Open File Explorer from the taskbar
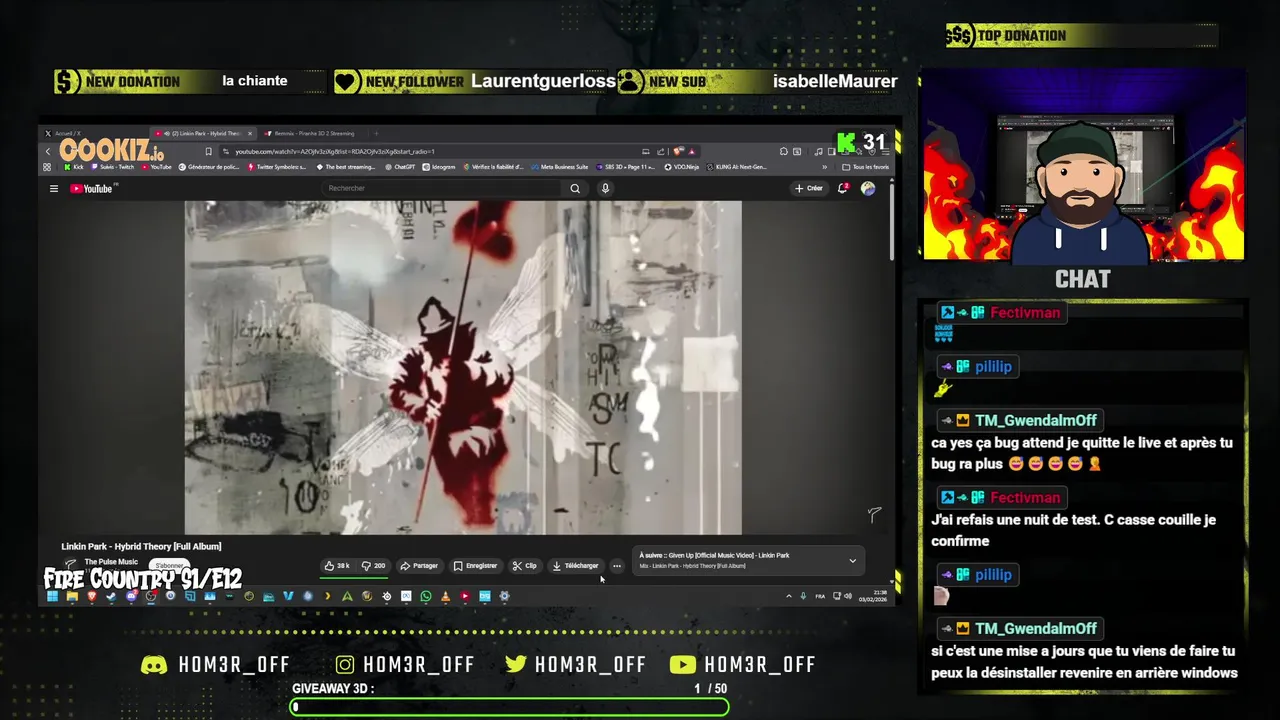Screen dimensions: 1280x720 (x=72, y=596)
